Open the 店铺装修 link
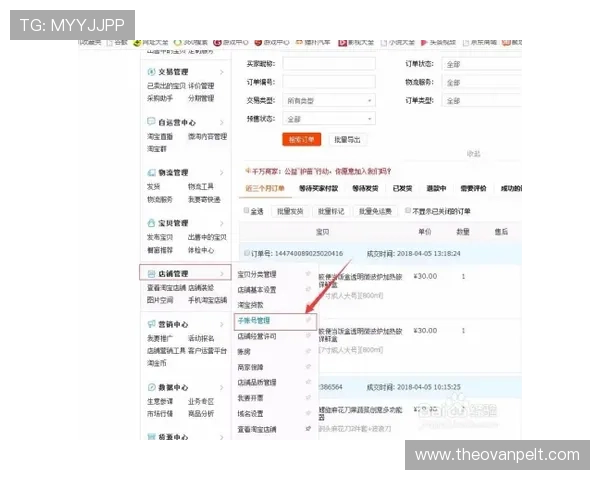Screen dimensions: 600x480 coord(201,287)
